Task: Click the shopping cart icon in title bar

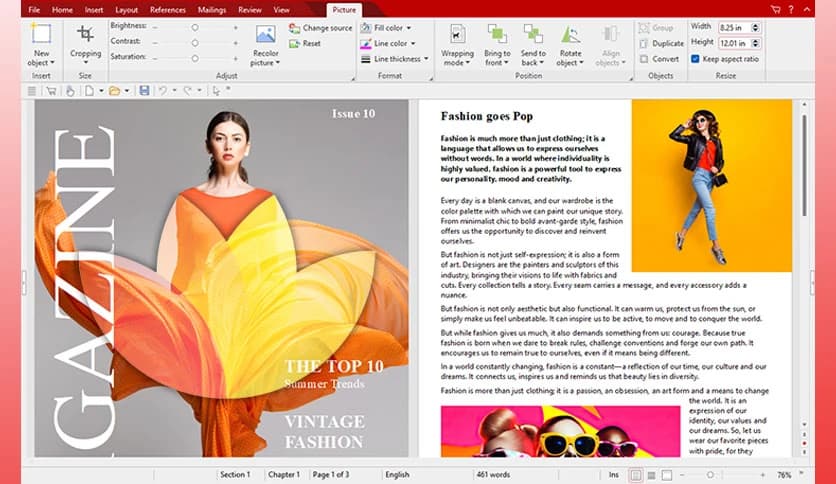Action: 775,9
